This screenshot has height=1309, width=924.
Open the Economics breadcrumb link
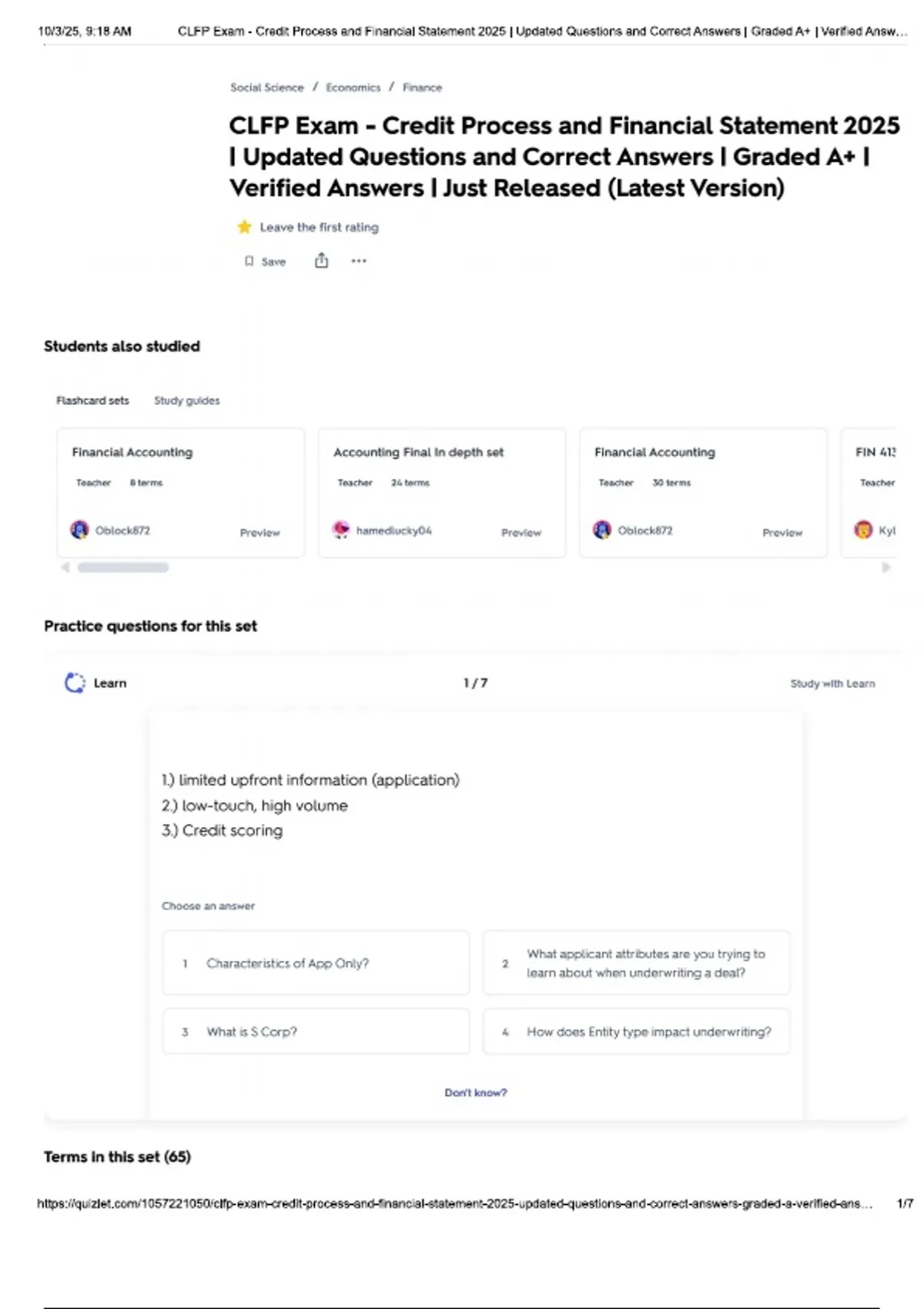(x=353, y=88)
